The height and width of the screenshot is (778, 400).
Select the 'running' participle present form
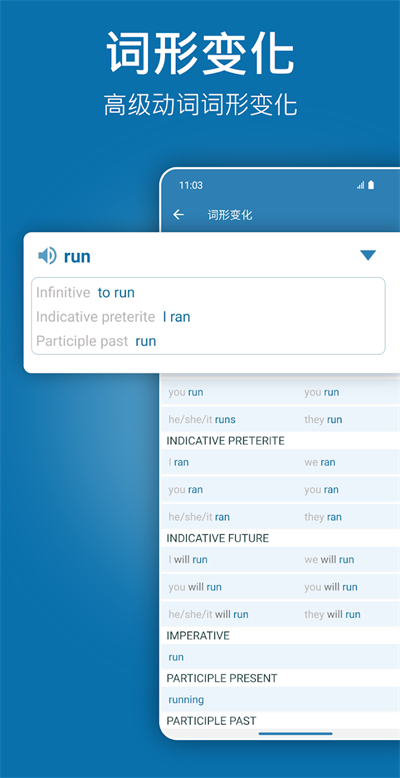pyautogui.click(x=186, y=700)
